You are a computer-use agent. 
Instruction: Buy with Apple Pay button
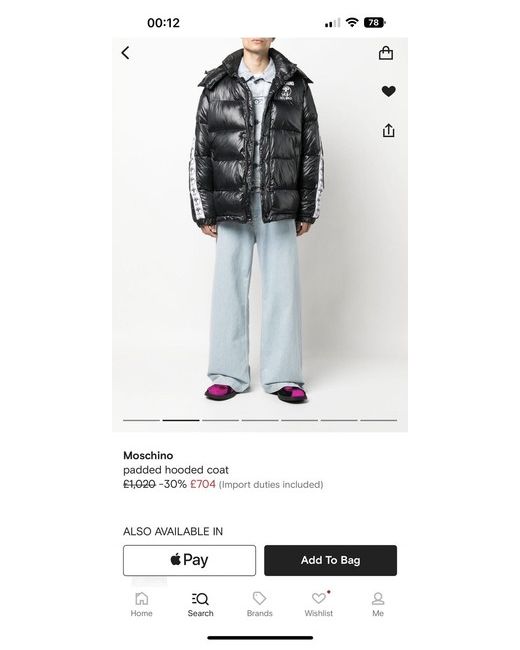click(x=190, y=560)
